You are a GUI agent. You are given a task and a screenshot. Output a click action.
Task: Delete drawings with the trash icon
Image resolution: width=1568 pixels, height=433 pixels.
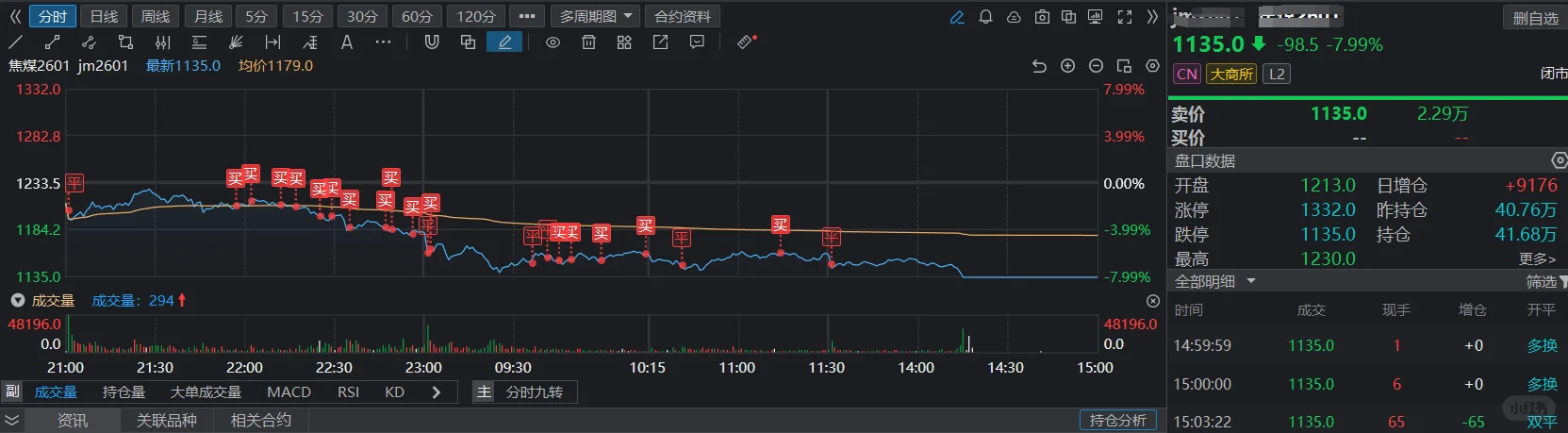pyautogui.click(x=588, y=42)
